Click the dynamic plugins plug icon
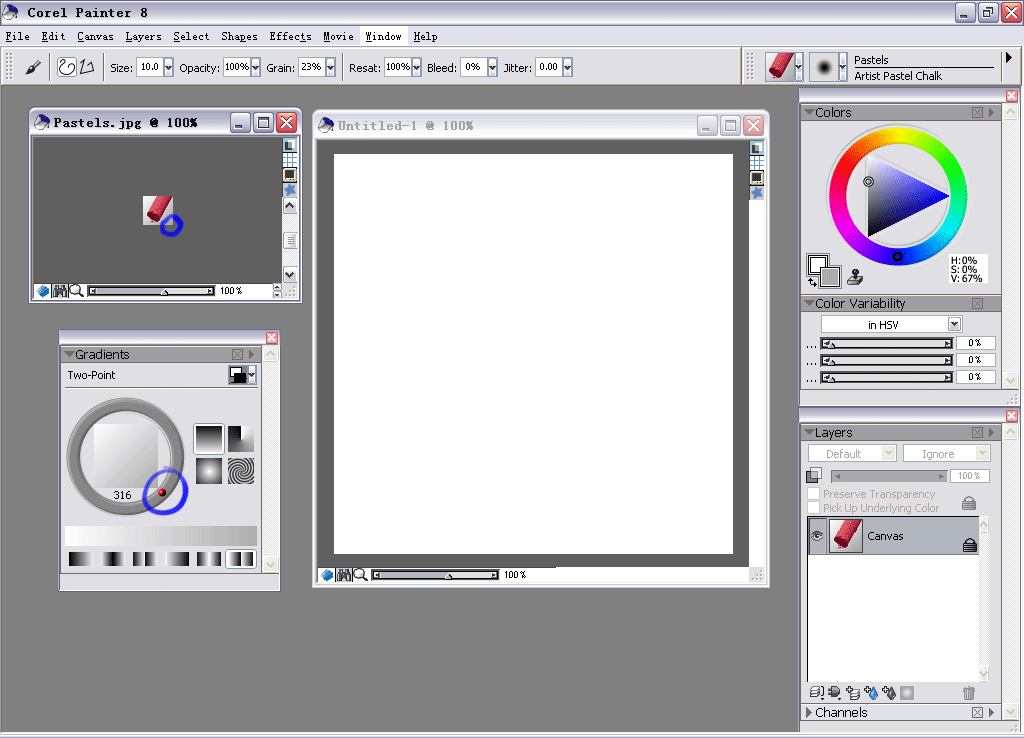This screenshot has width=1024, height=738. tap(834, 692)
